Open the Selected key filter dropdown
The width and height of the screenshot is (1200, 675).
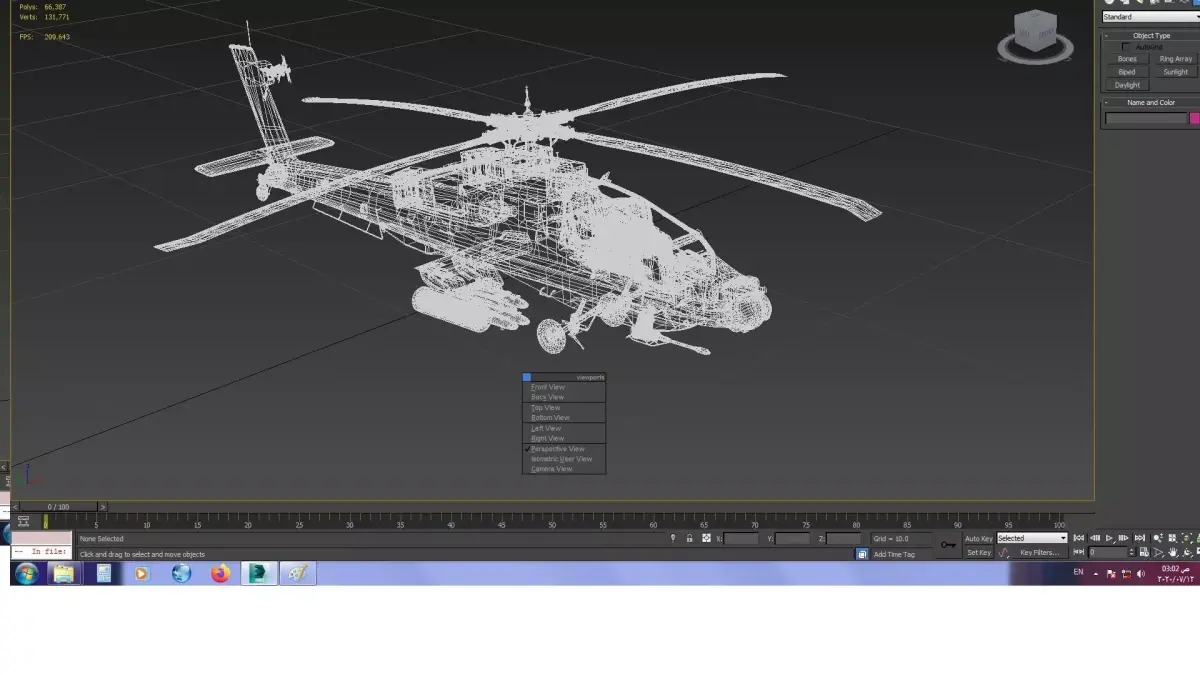[x=1032, y=538]
